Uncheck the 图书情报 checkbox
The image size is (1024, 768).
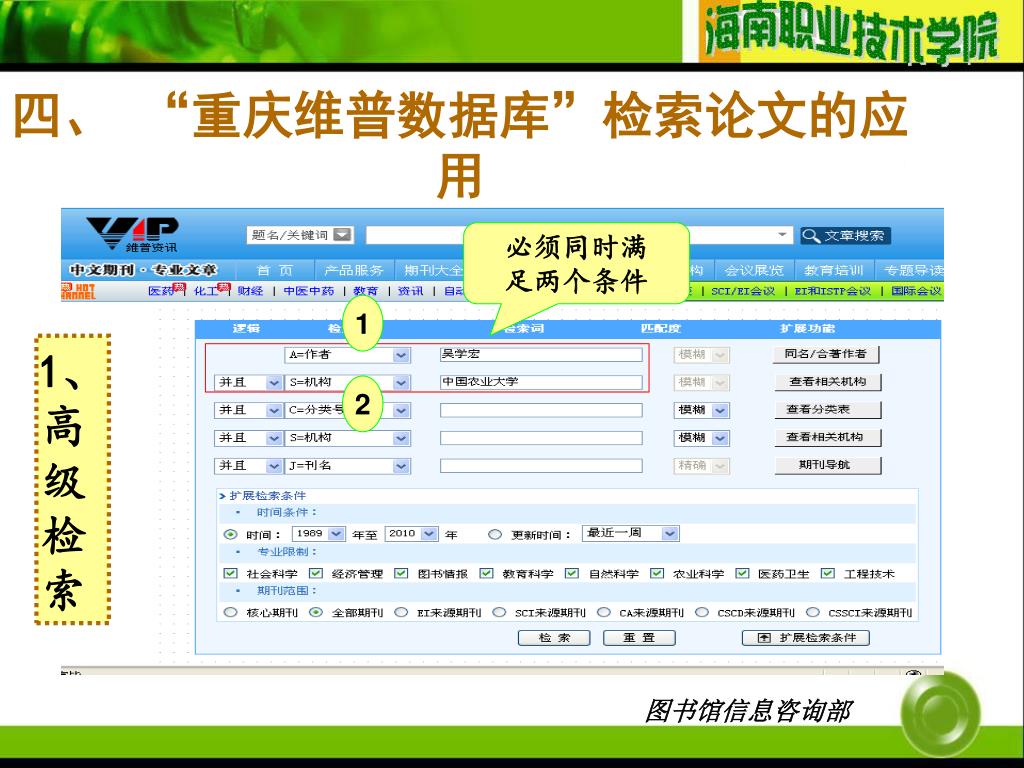[401, 573]
